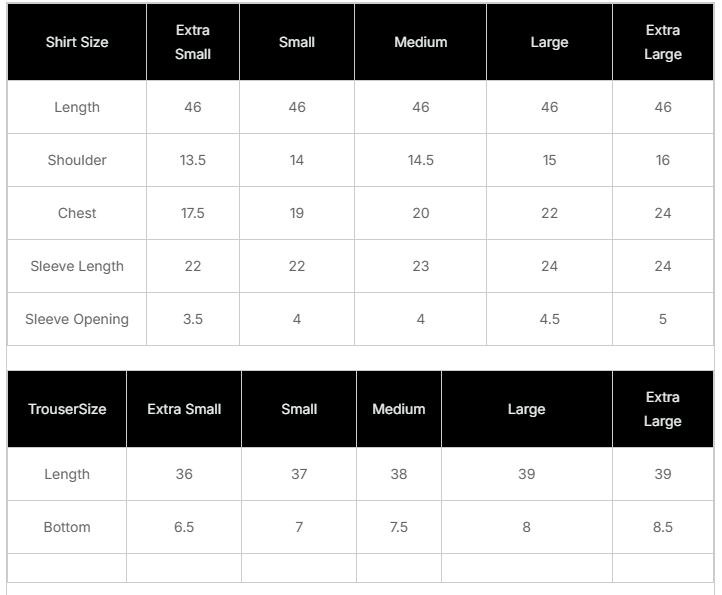This screenshot has height=595, width=722.
Task: Select the 6.5 bottom measurement cell
Action: click(184, 527)
